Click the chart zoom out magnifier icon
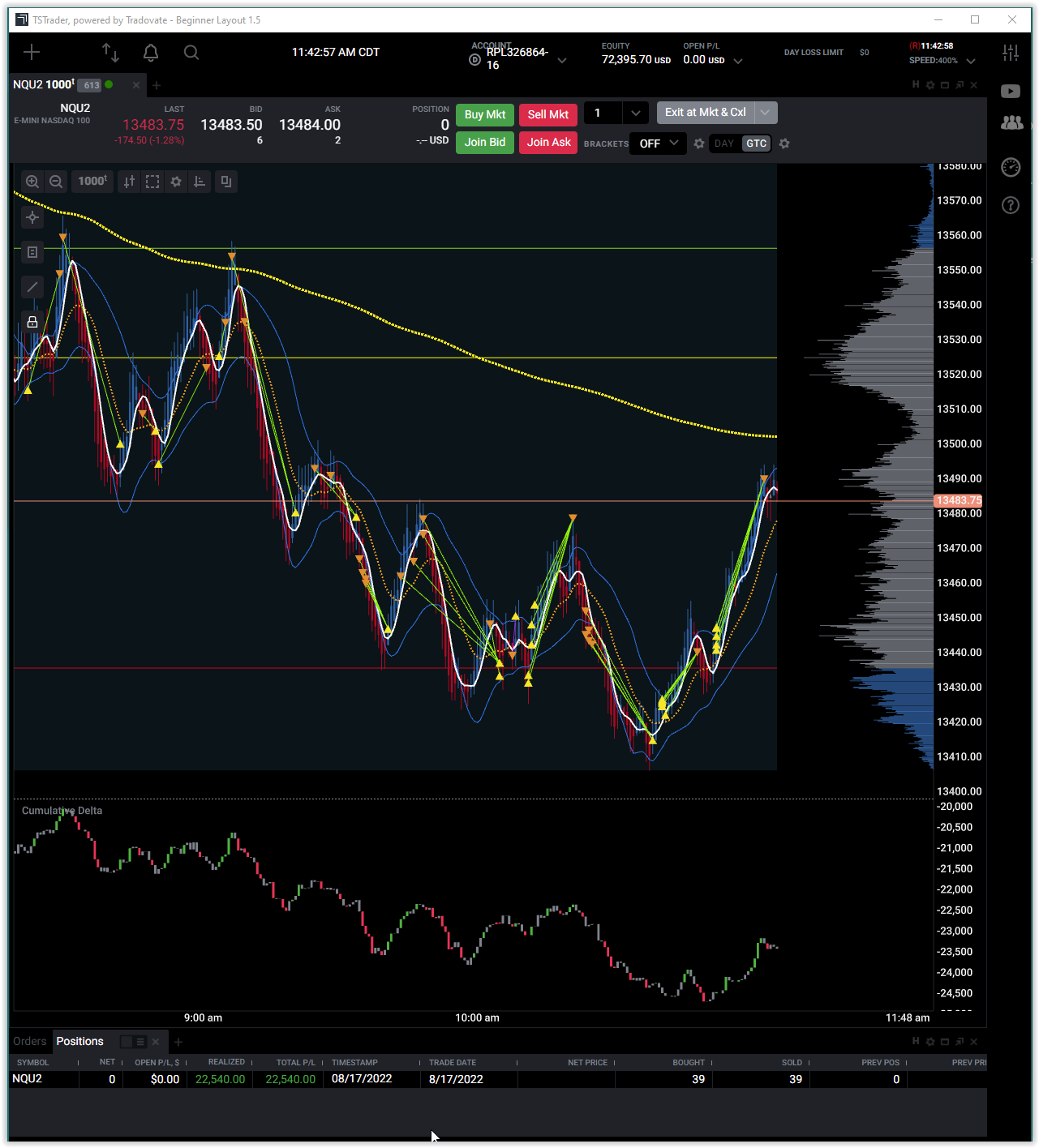 [56, 182]
